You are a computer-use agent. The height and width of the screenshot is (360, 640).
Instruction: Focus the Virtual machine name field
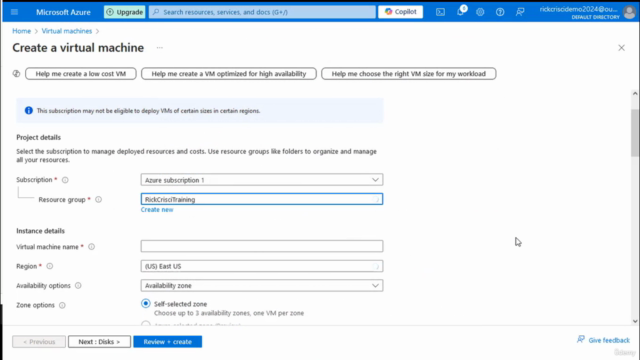coord(262,246)
